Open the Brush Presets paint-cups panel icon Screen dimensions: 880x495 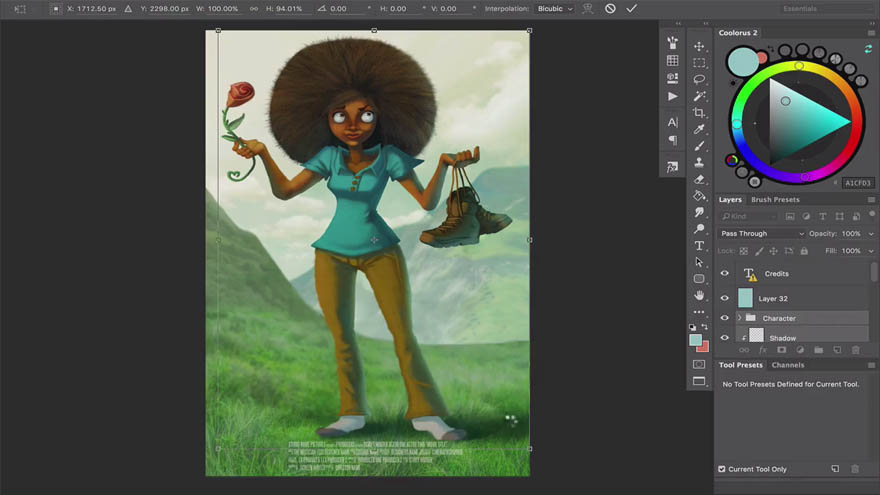(672, 43)
